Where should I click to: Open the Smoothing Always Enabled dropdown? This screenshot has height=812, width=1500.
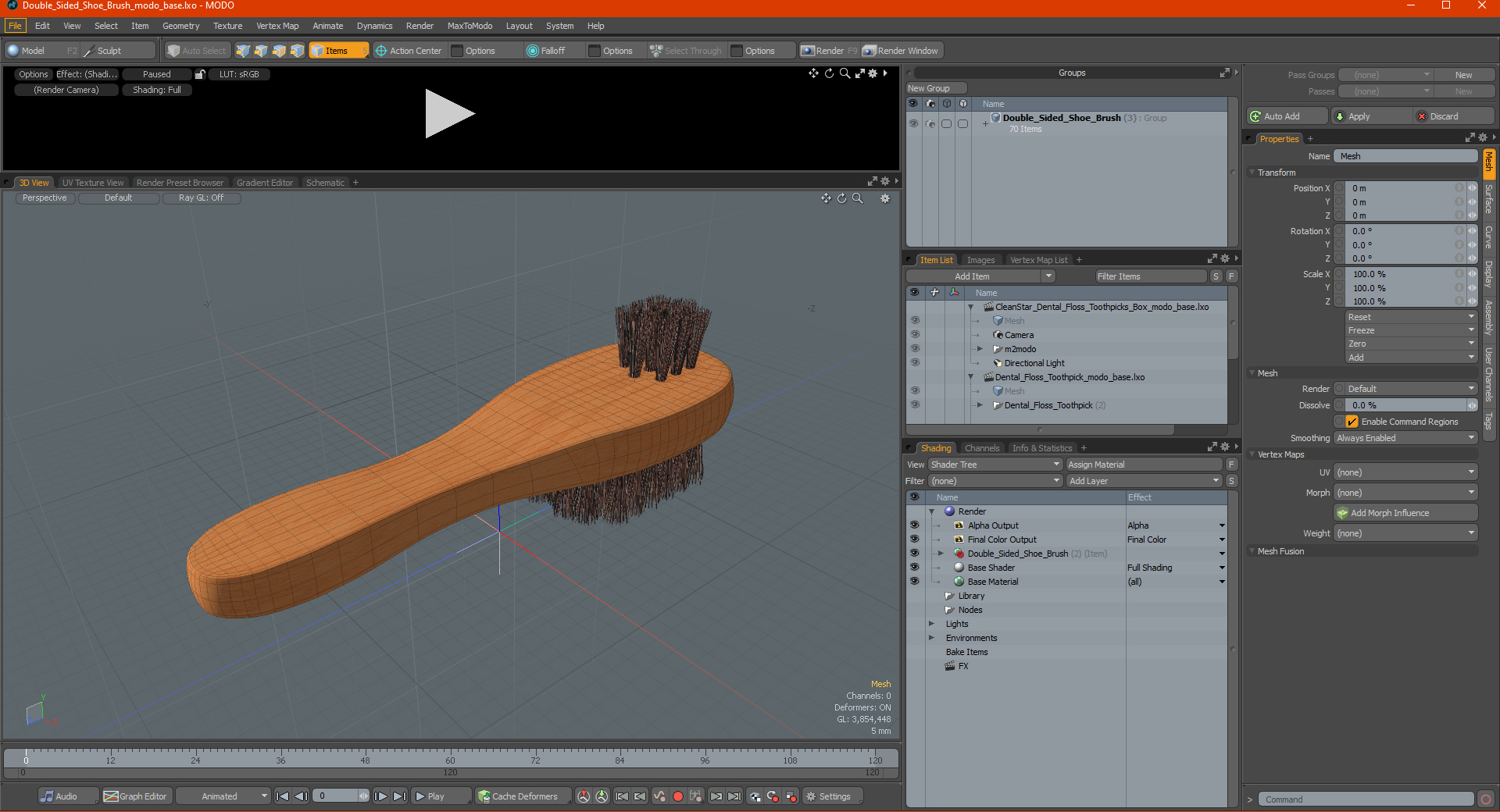1405,438
